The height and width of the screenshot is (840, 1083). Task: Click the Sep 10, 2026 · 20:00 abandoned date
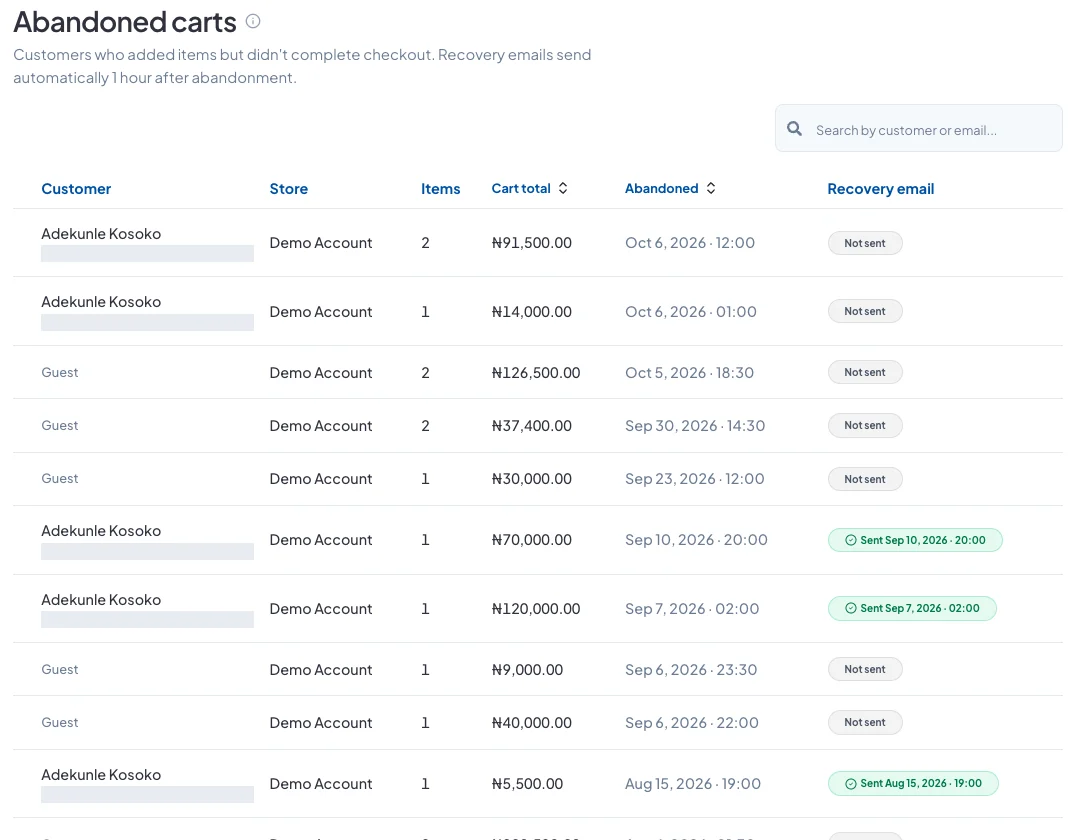[x=696, y=540]
